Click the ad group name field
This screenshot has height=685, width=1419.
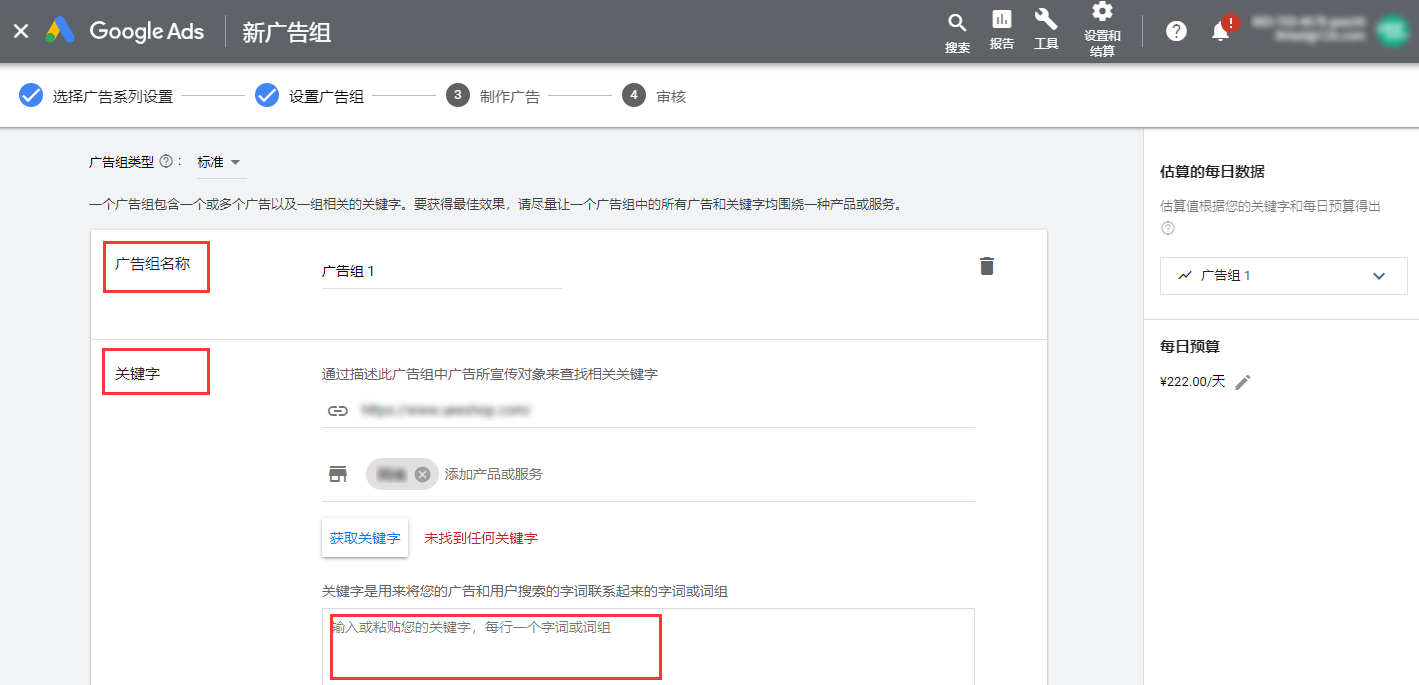(x=440, y=271)
